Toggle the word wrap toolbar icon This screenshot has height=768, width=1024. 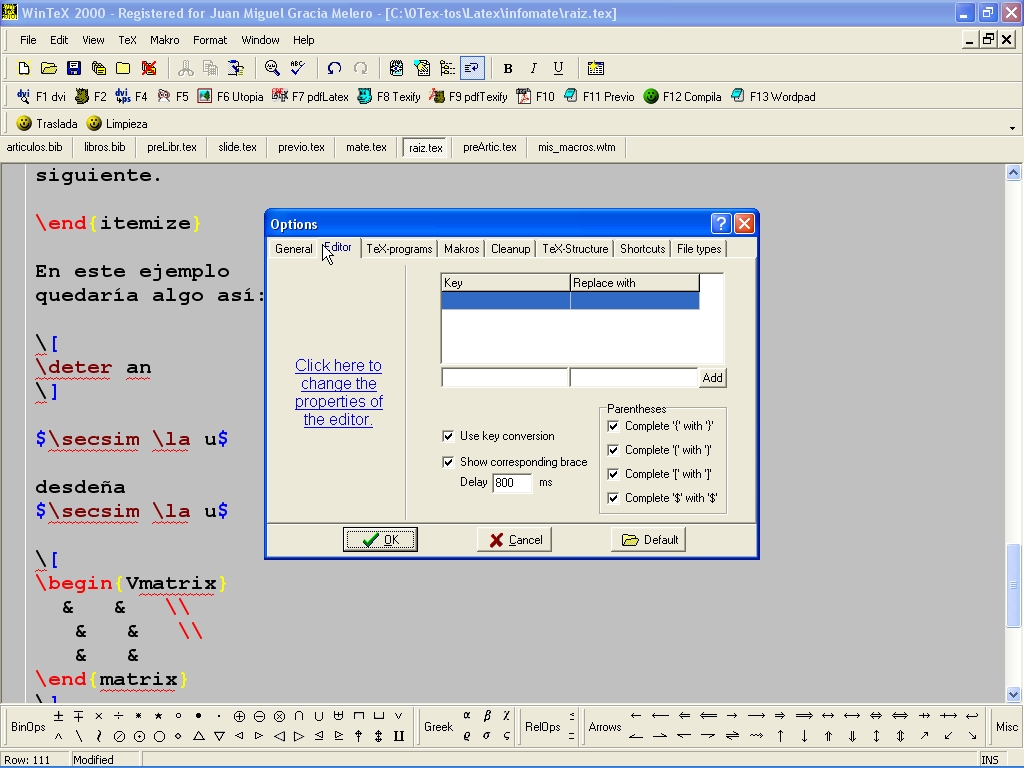point(472,68)
